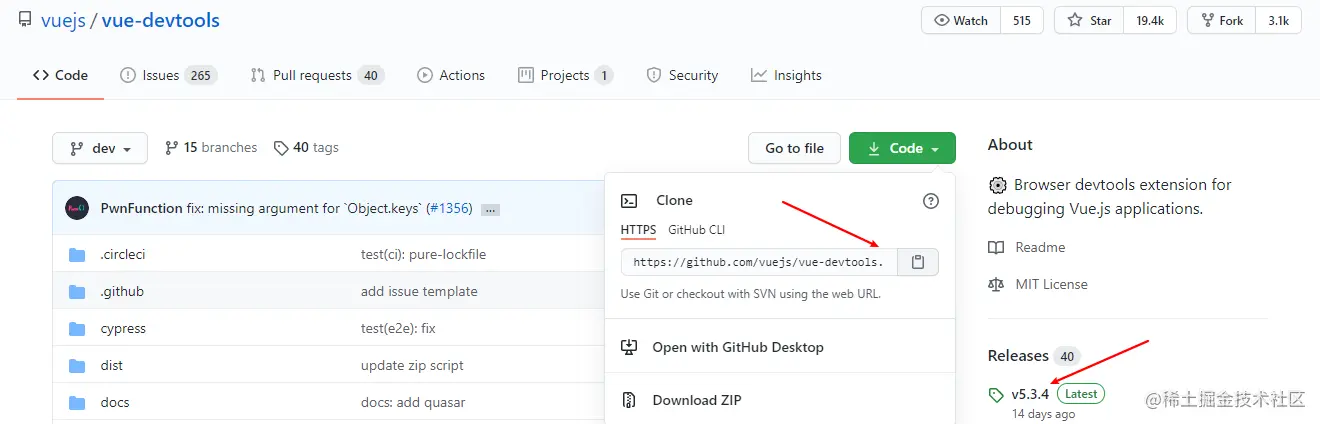Screen dimensions: 1320x424
Task: Click the dist folder icon
Action: tap(77, 365)
